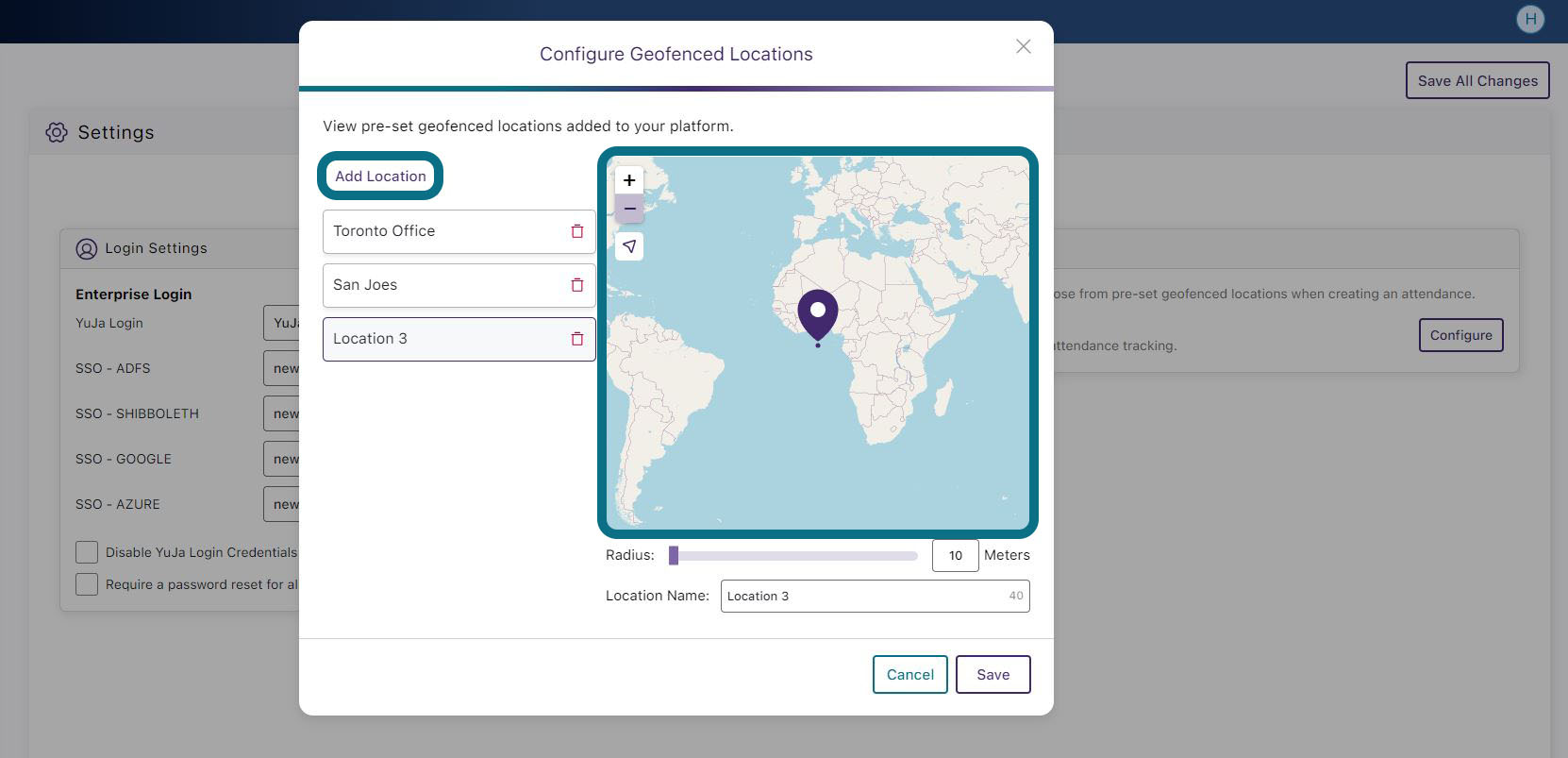Close the Configure Geofenced Locations dialog

click(1023, 46)
